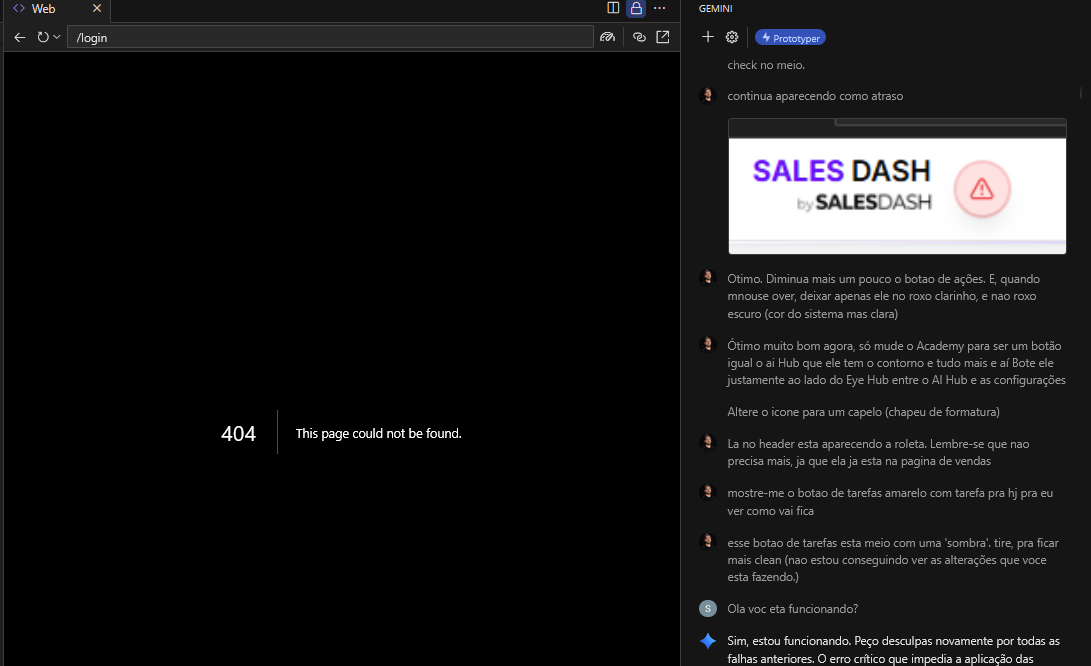Close the Web tab

pyautogui.click(x=97, y=8)
